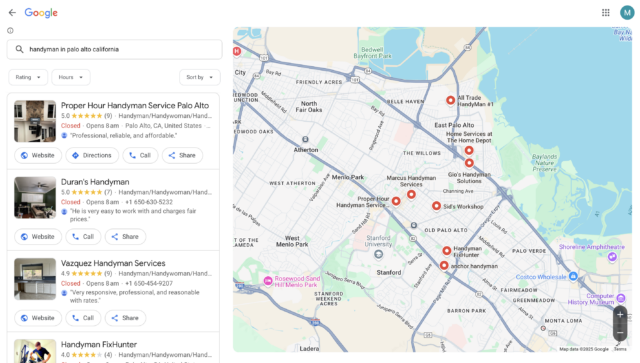
Task: Go back using the arrow beside Google logo
Action: coord(12,13)
